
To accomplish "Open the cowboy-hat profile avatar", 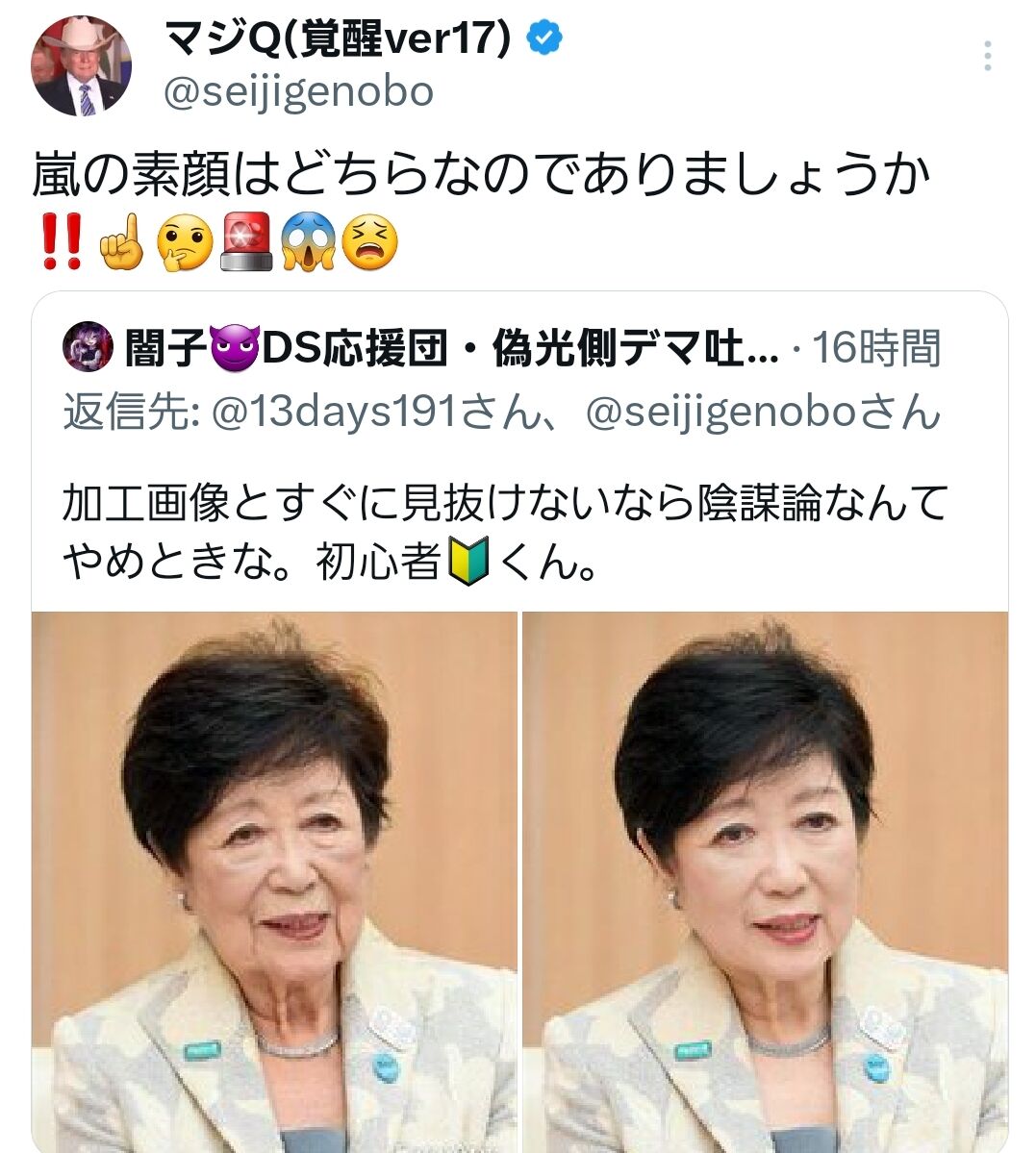I will (x=81, y=65).
